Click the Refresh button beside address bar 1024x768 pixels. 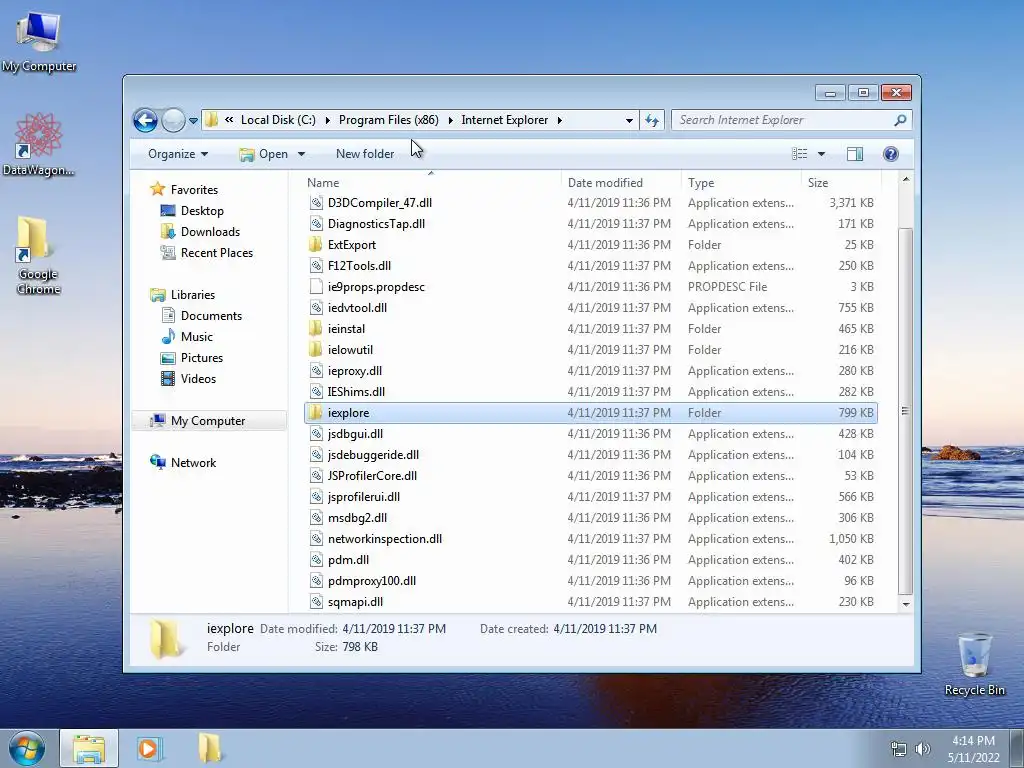click(652, 120)
